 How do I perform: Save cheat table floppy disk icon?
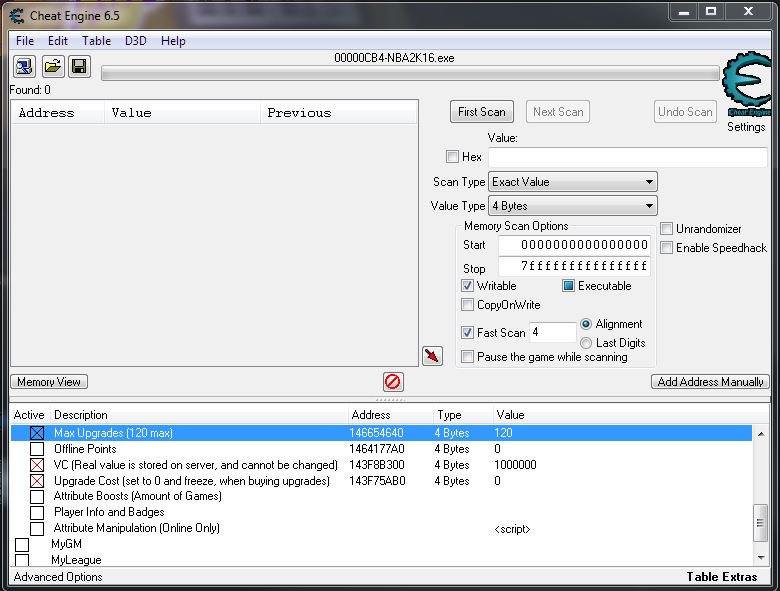click(x=79, y=66)
